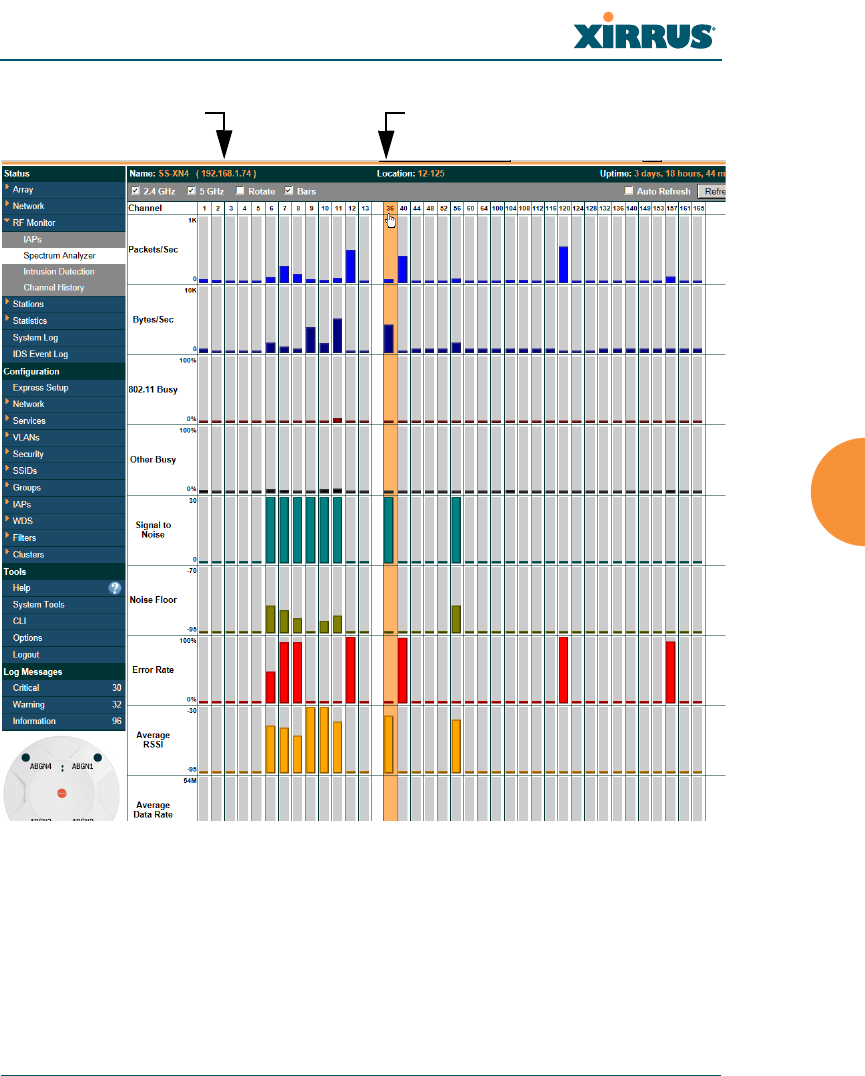Image resolution: width=865 pixels, height=1076 pixels.
Task: Click the 802.11 Busy row label
Action: [153, 390]
